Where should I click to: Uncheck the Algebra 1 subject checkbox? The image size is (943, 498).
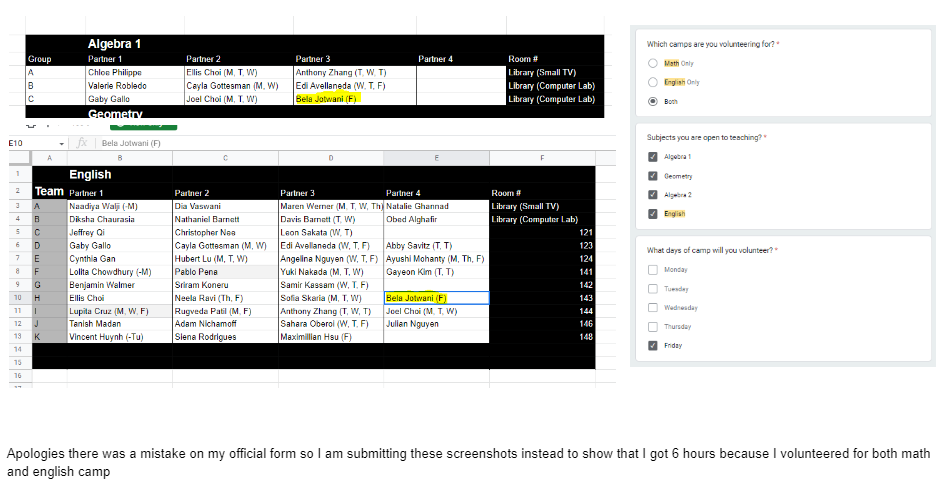tap(653, 157)
